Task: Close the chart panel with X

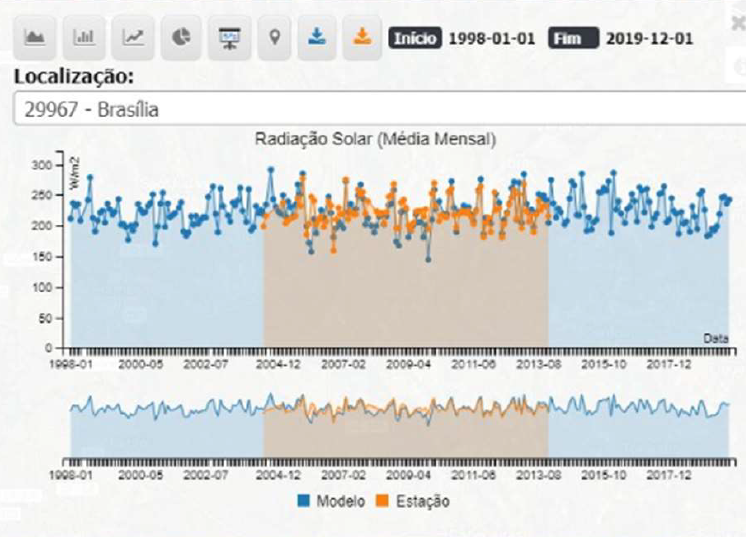Action: (x=738, y=24)
